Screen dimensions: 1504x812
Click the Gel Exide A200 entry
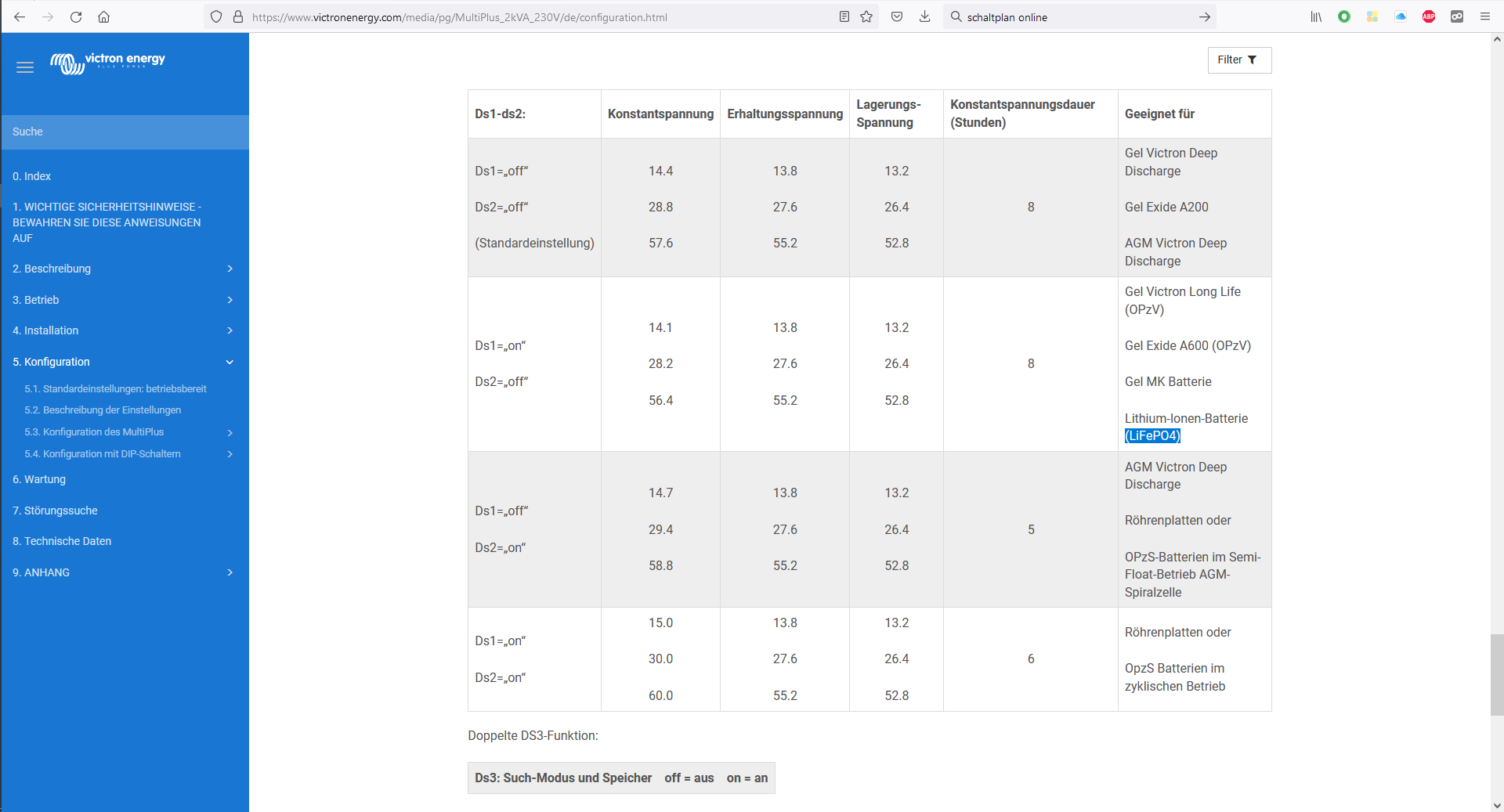1166,208
